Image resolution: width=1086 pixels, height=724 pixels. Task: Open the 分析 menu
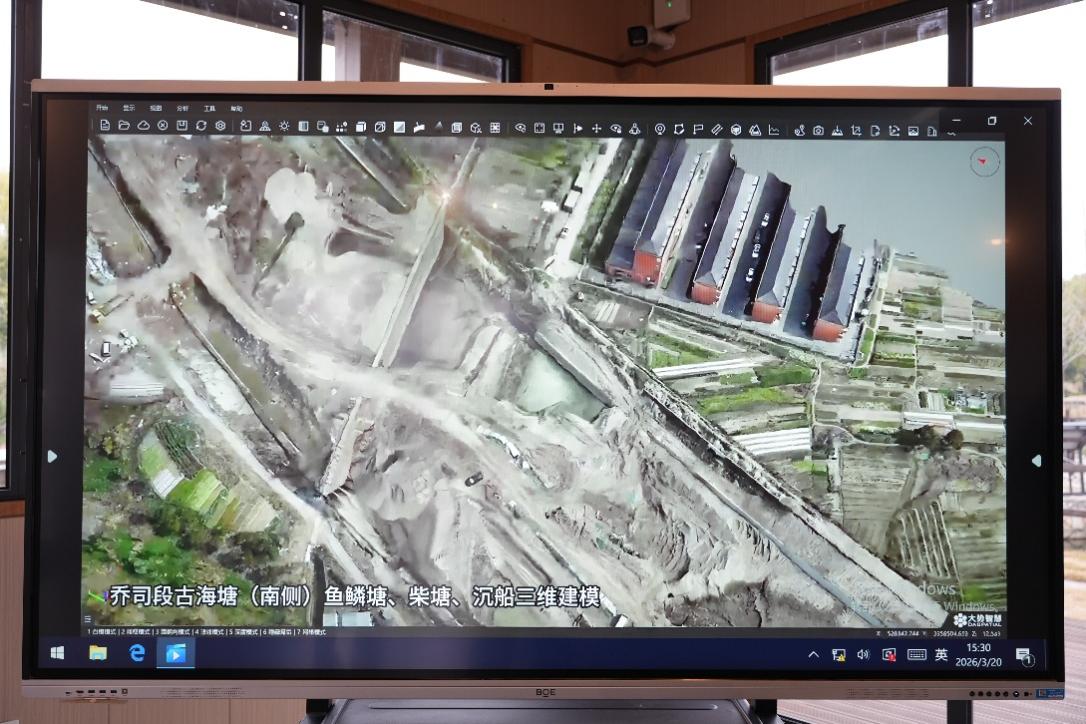tap(182, 108)
